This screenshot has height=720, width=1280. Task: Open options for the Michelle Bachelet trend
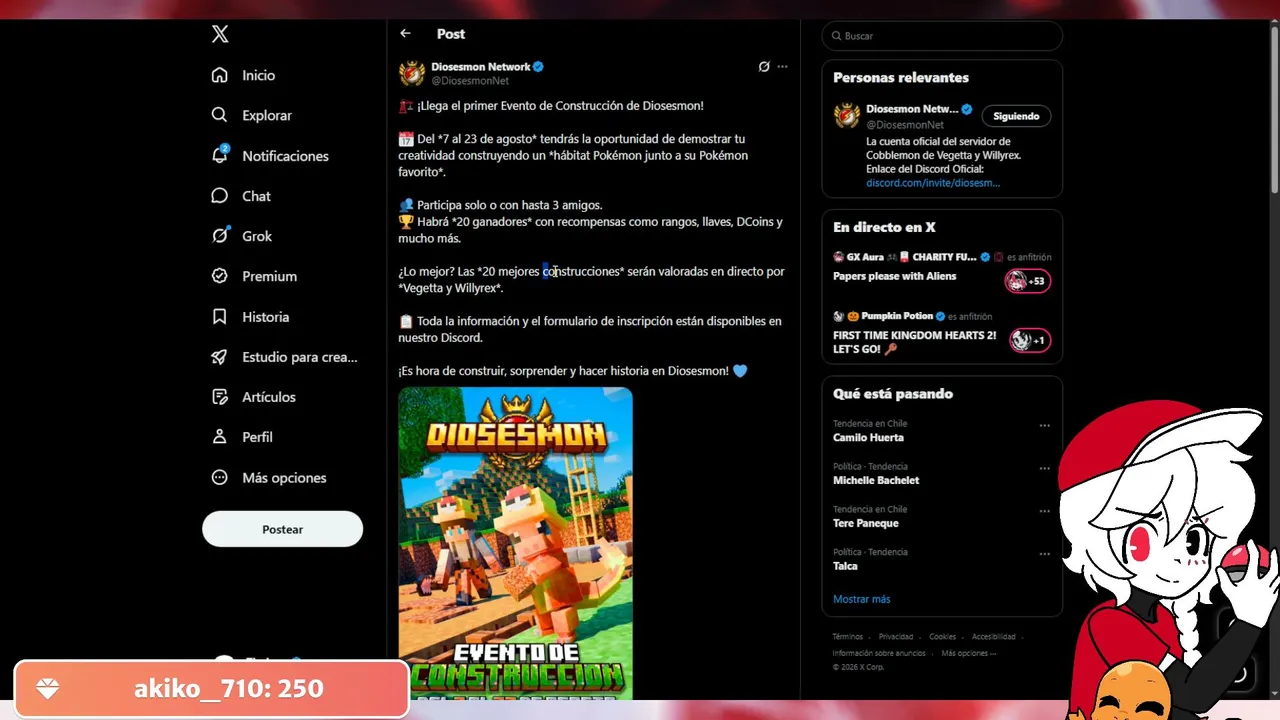(x=1044, y=468)
